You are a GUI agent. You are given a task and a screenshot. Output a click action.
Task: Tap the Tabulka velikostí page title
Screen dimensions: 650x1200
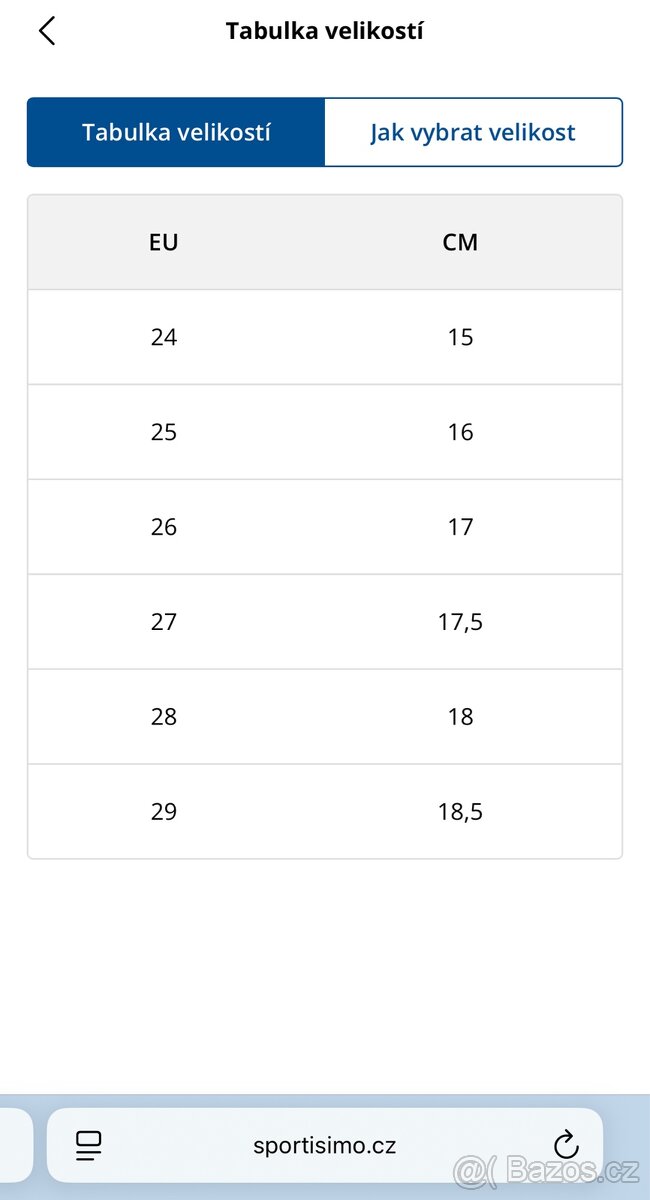324,31
